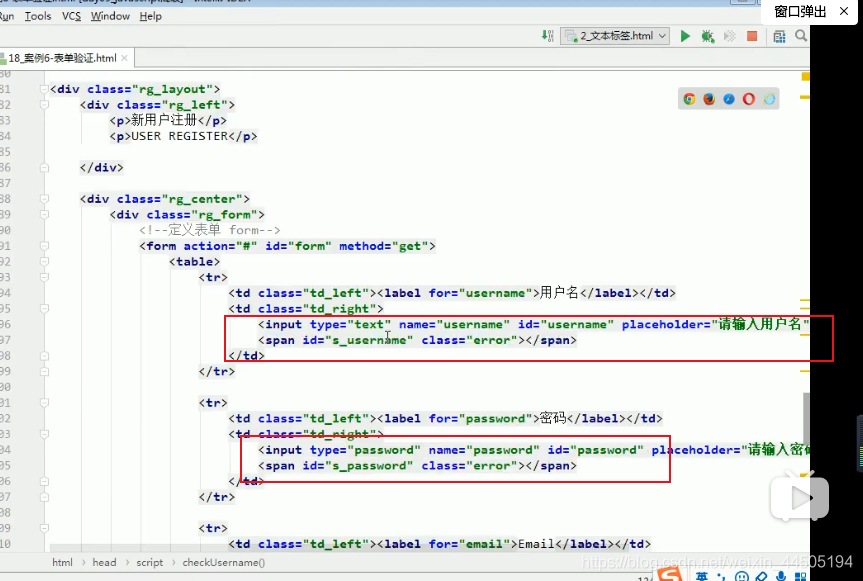Dismiss the 窗口弹出 overlay with X
The image size is (863, 581).
coord(844,11)
